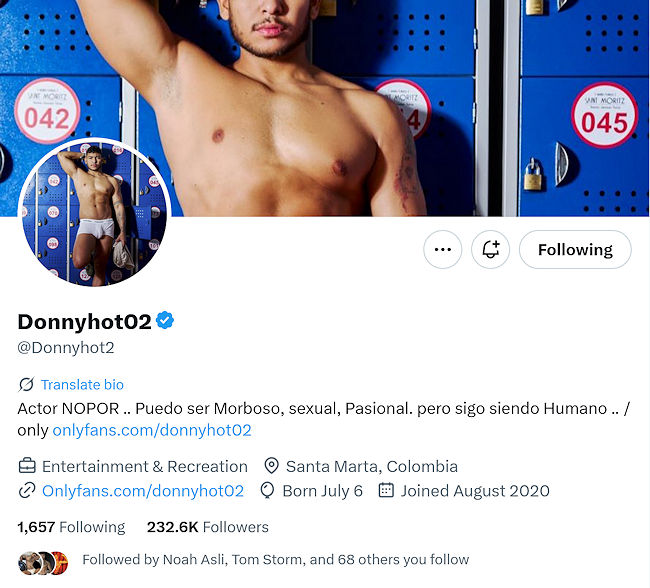The width and height of the screenshot is (650, 588).
Task: Open the circular profile picture
Action: click(95, 213)
